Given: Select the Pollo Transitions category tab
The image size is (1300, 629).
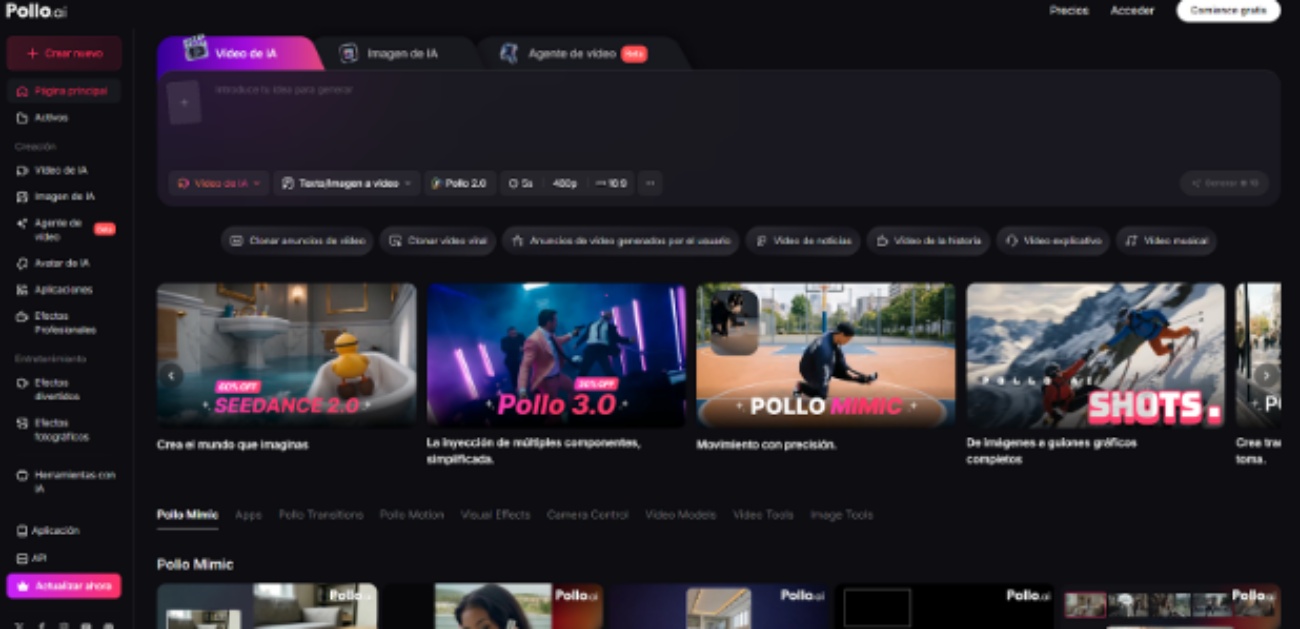Looking at the screenshot, I should [x=320, y=515].
